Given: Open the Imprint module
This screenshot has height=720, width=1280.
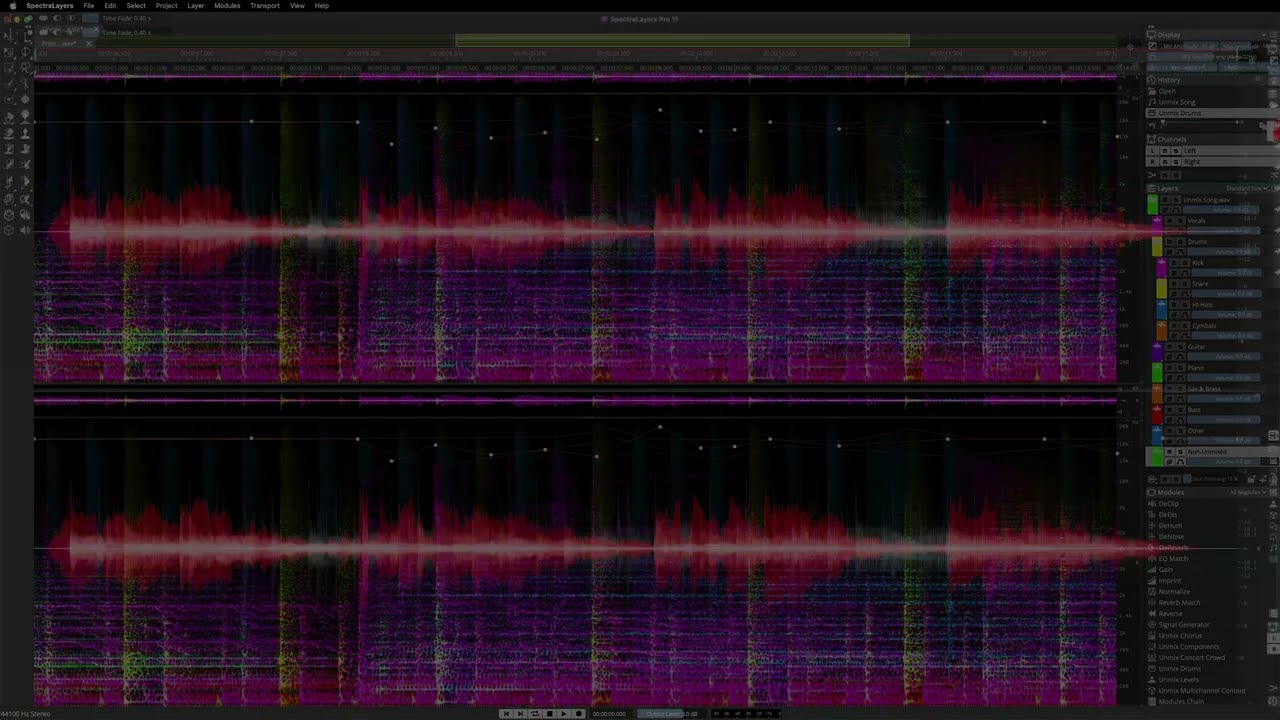Looking at the screenshot, I should (x=1169, y=580).
